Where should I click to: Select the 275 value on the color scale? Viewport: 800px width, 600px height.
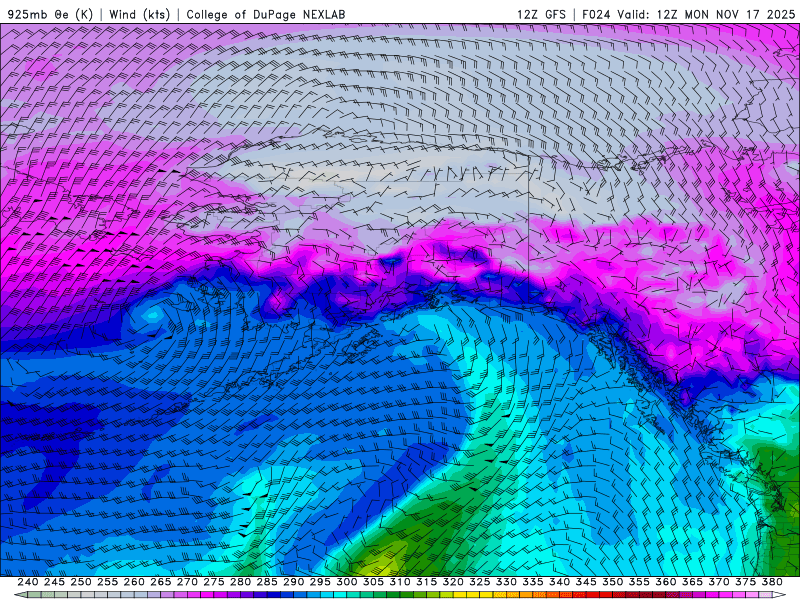click(213, 582)
